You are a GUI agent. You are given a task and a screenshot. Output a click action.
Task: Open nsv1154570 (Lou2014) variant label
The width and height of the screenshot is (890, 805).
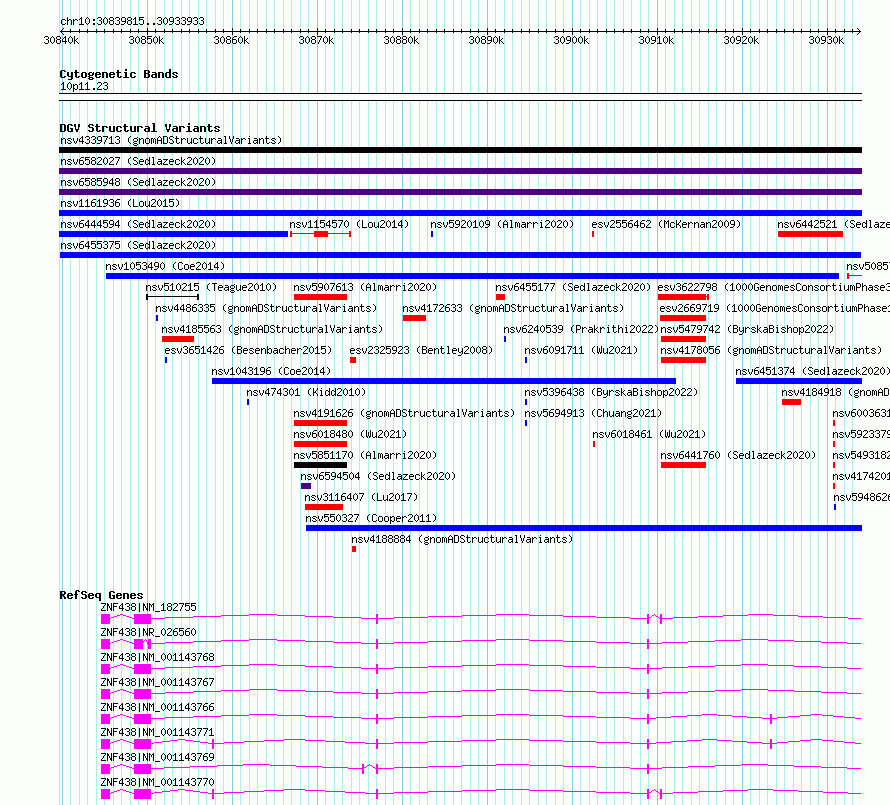pyautogui.click(x=349, y=224)
